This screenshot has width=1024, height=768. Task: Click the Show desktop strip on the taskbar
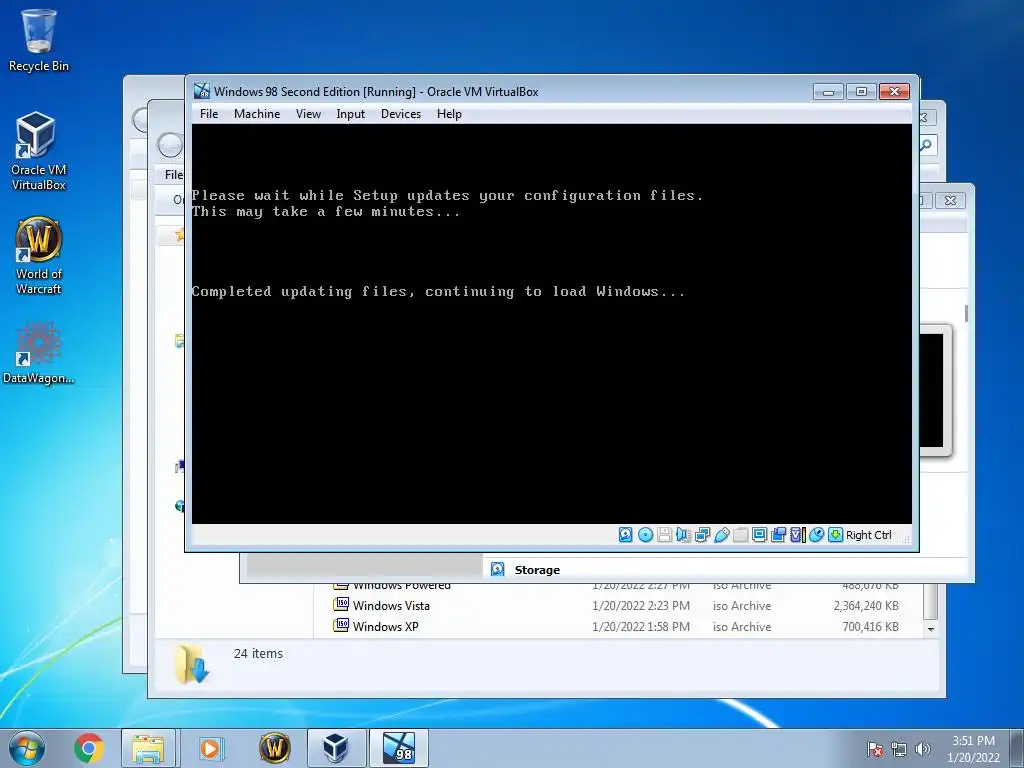point(1017,748)
